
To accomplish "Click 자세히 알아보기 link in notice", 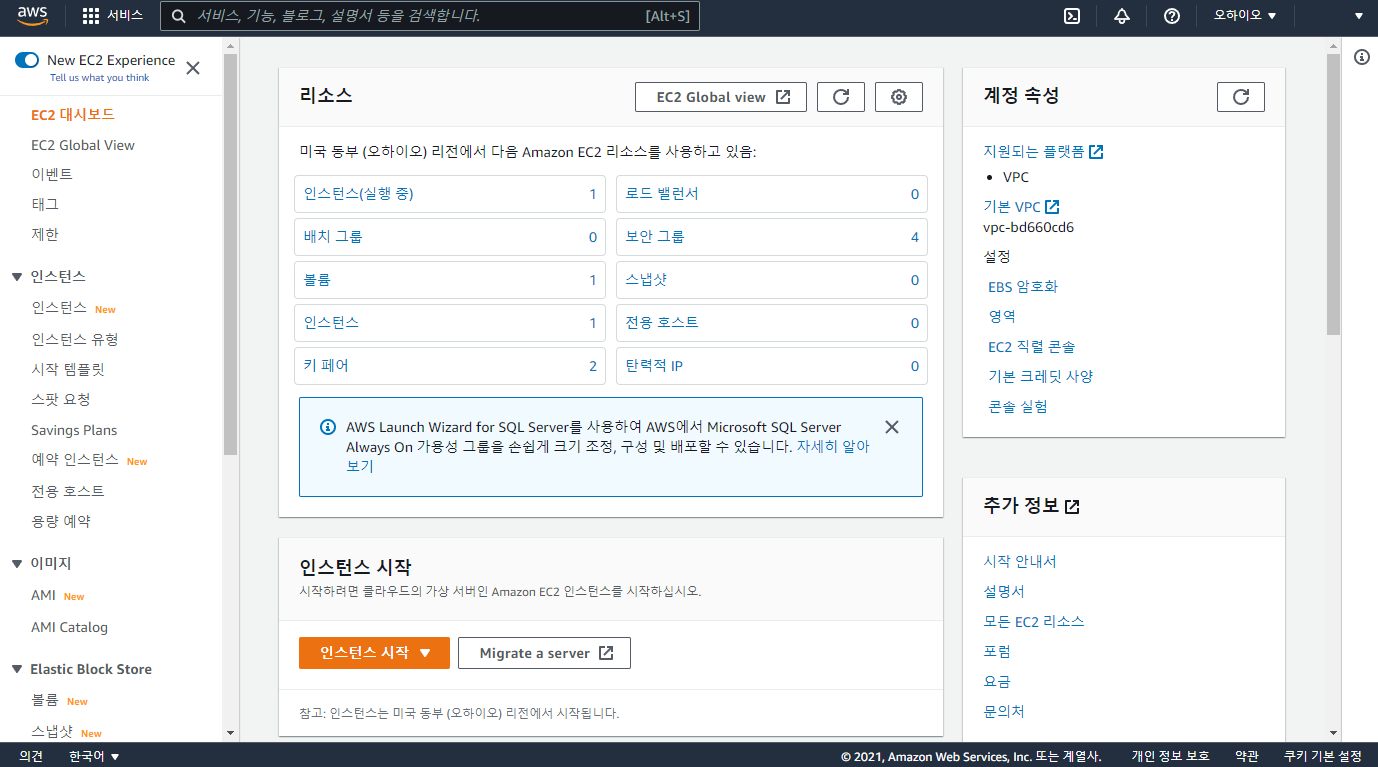I will [833, 447].
